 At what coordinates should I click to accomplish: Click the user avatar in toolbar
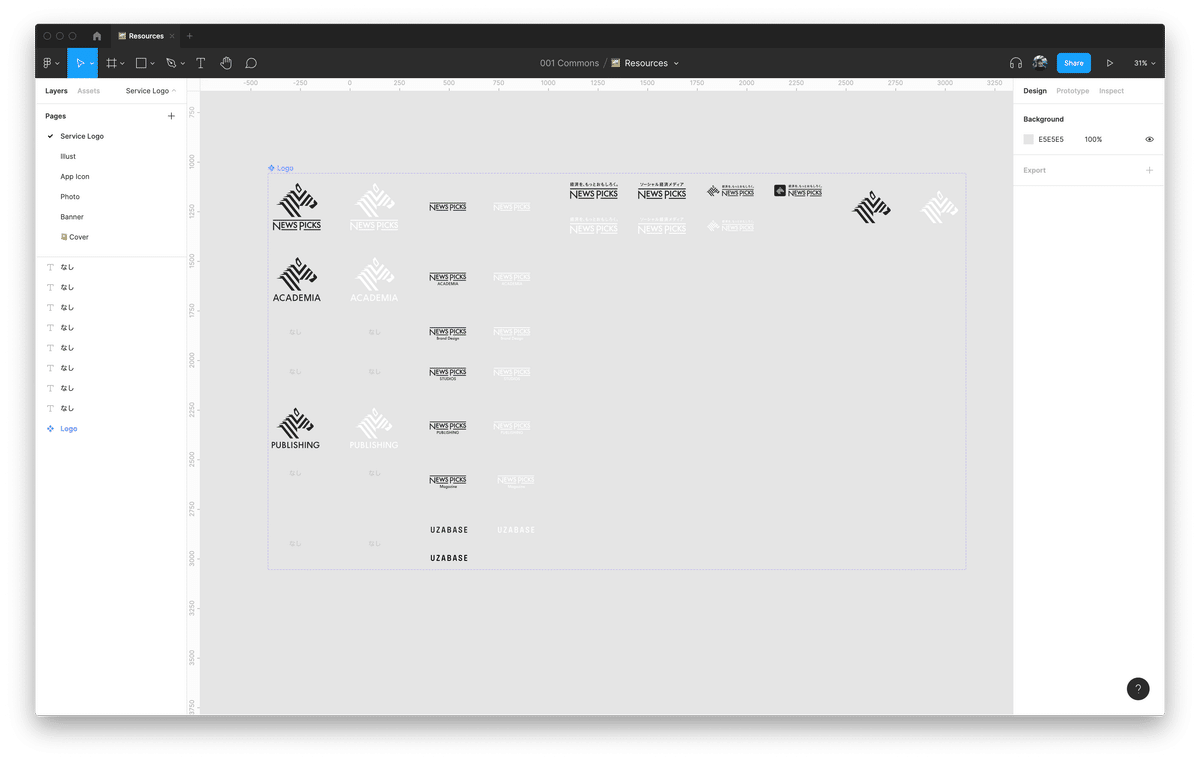[1040, 63]
